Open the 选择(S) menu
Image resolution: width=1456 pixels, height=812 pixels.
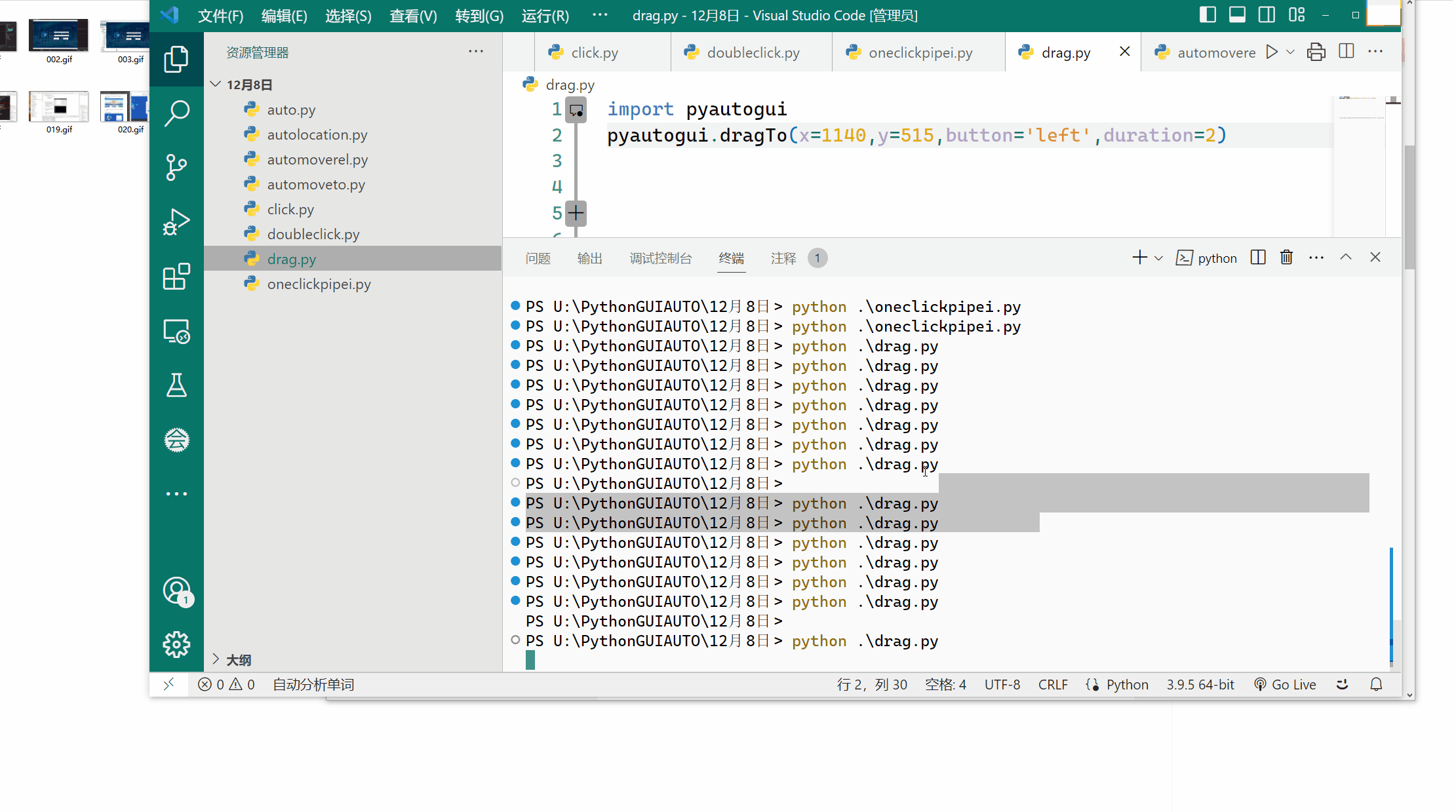[x=348, y=16]
